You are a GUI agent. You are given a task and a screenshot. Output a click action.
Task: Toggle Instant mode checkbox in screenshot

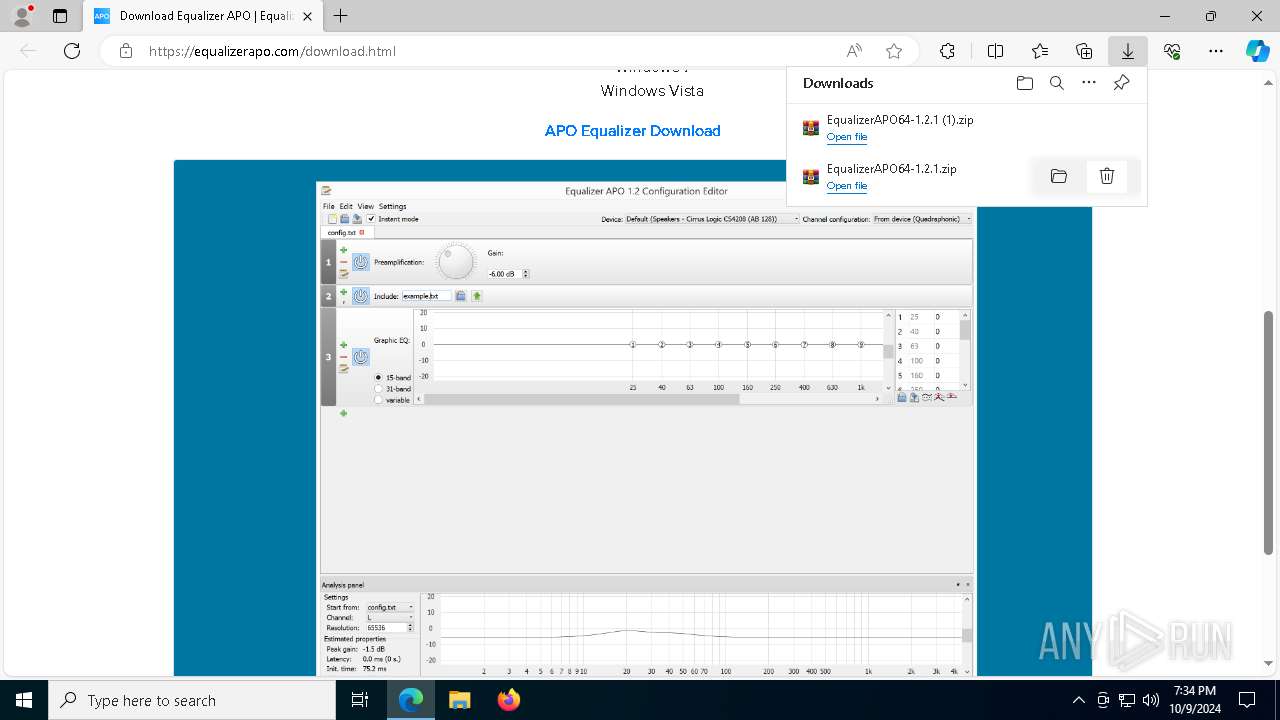[371, 219]
